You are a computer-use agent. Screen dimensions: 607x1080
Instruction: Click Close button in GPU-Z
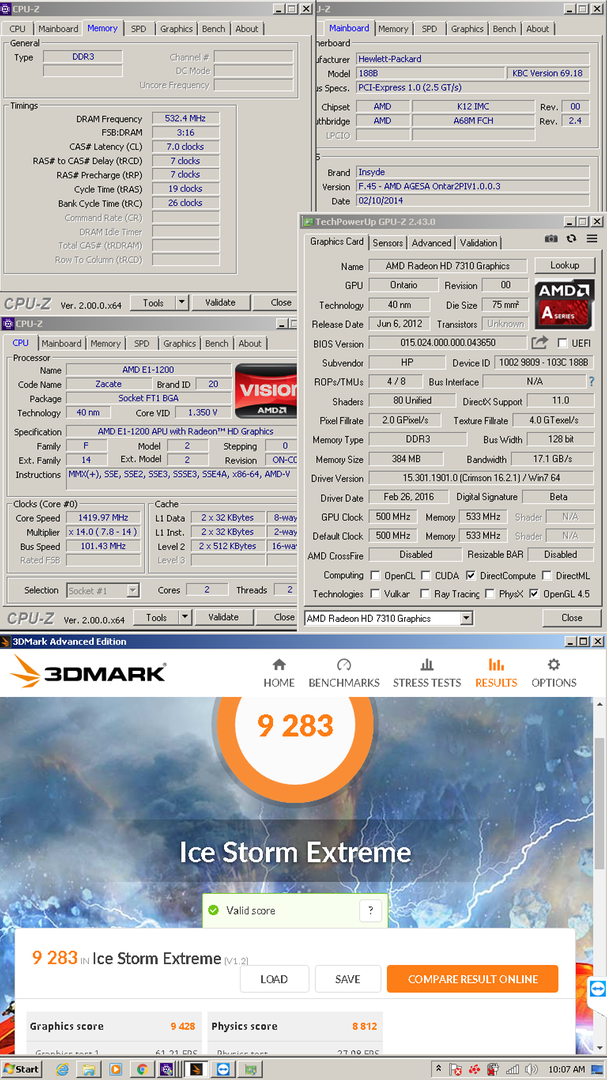571,618
